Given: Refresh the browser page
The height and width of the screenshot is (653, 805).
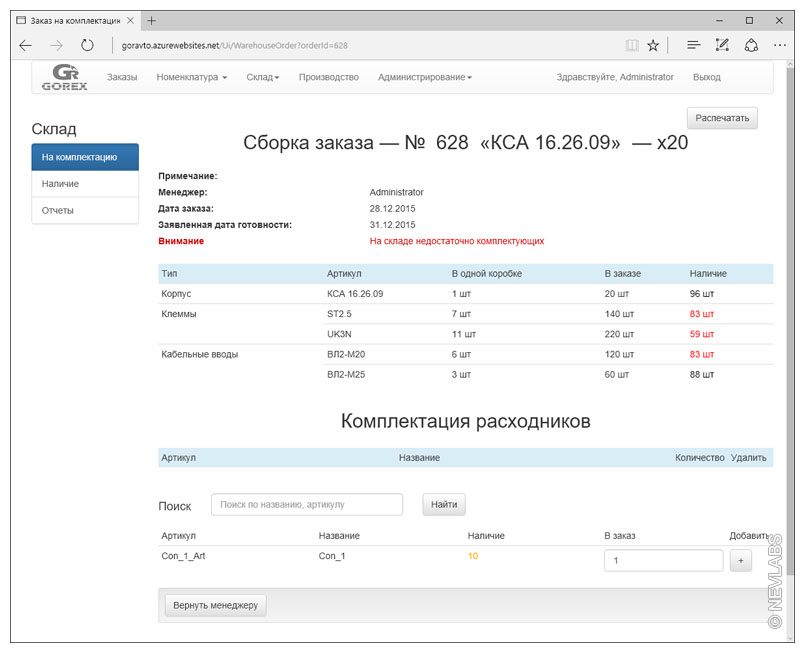Looking at the screenshot, I should pyautogui.click(x=87, y=45).
